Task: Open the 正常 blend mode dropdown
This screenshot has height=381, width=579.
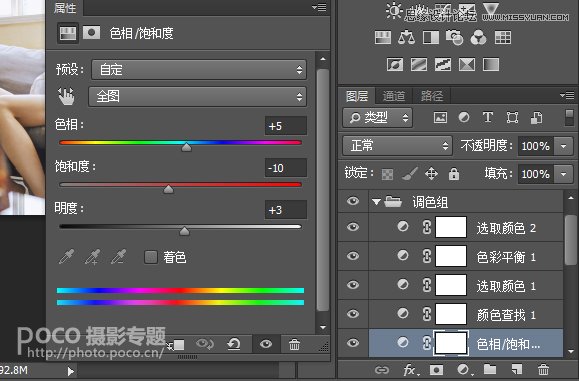Action: pyautogui.click(x=397, y=145)
